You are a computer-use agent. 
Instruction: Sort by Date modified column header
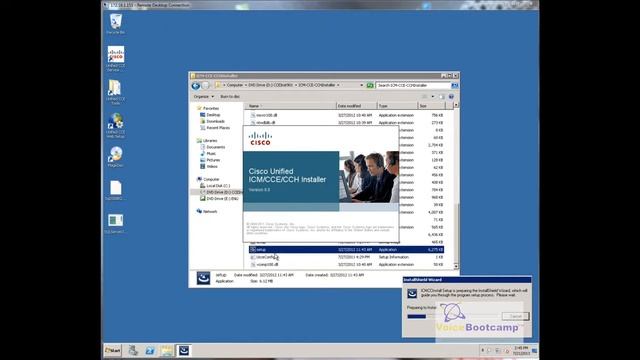pos(356,106)
